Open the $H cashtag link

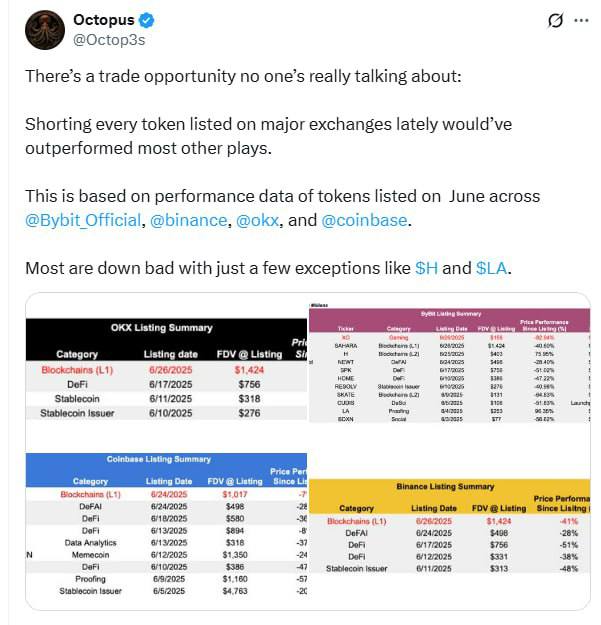point(426,268)
